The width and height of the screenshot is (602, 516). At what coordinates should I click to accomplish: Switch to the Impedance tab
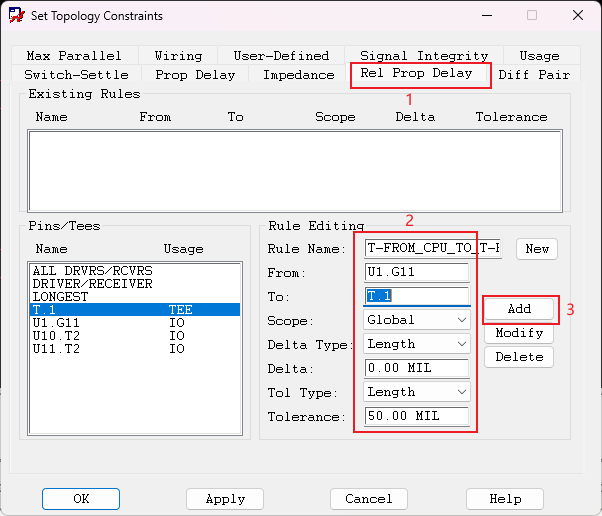coord(298,75)
